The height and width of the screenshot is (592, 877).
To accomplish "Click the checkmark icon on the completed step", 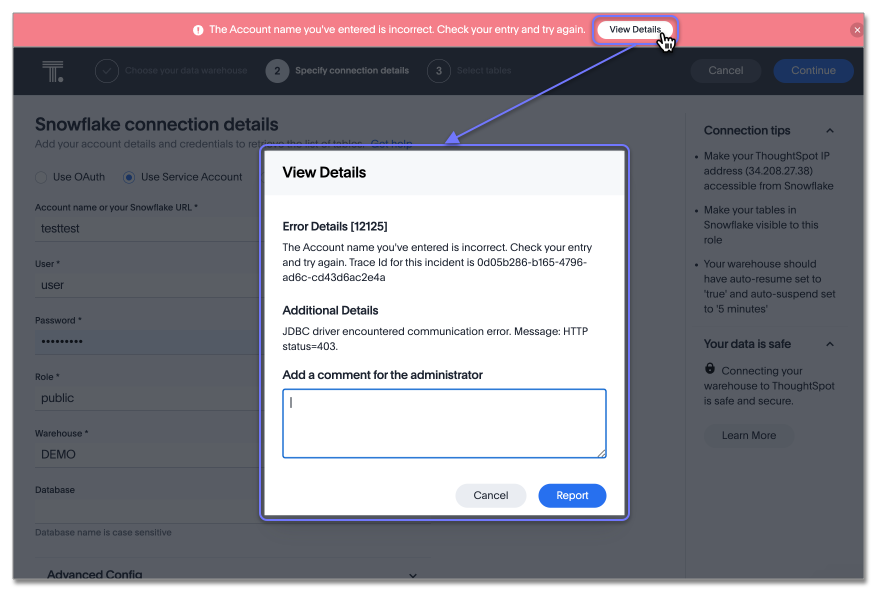I will pos(106,70).
